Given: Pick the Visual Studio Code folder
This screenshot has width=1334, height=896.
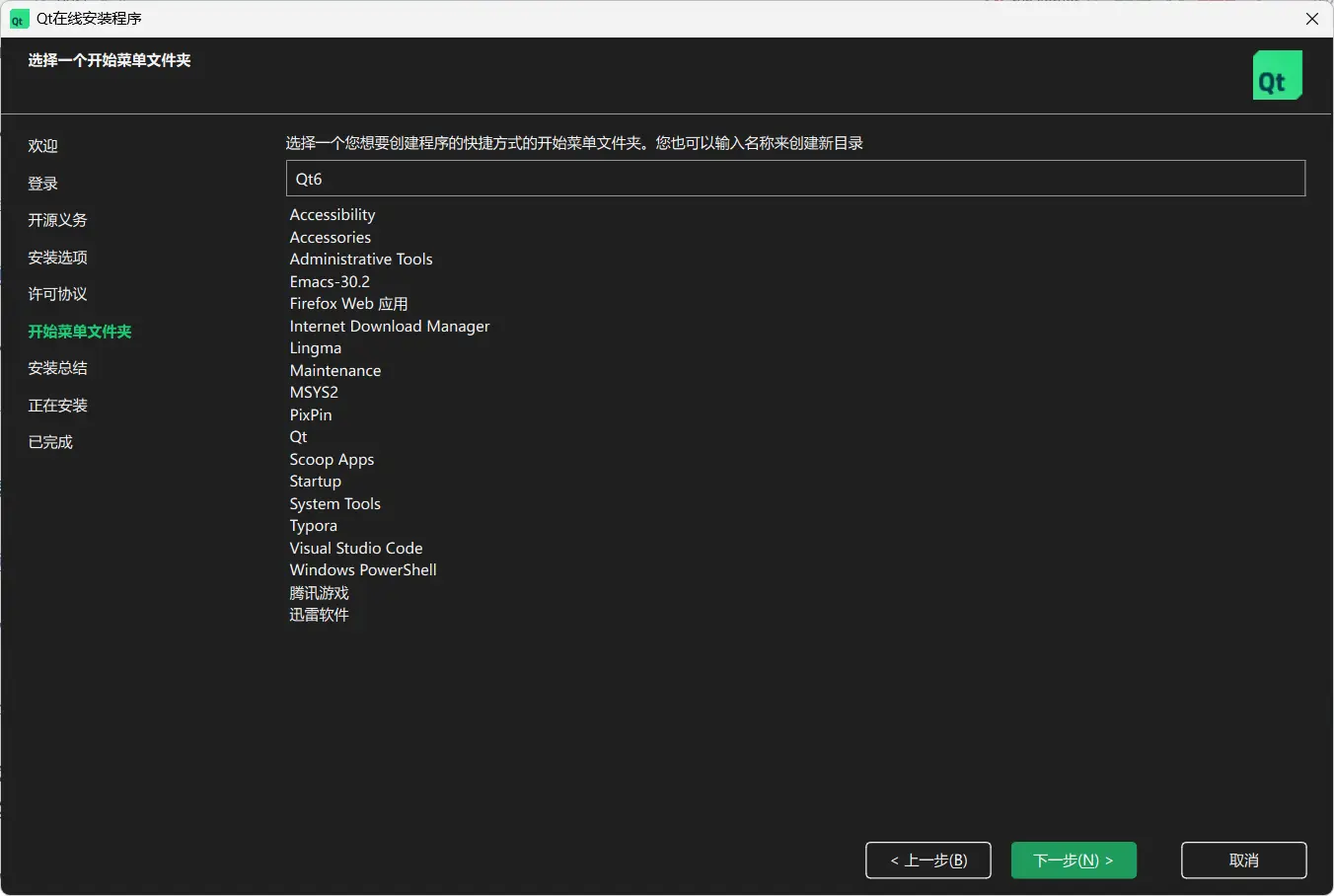Looking at the screenshot, I should pyautogui.click(x=356, y=549).
